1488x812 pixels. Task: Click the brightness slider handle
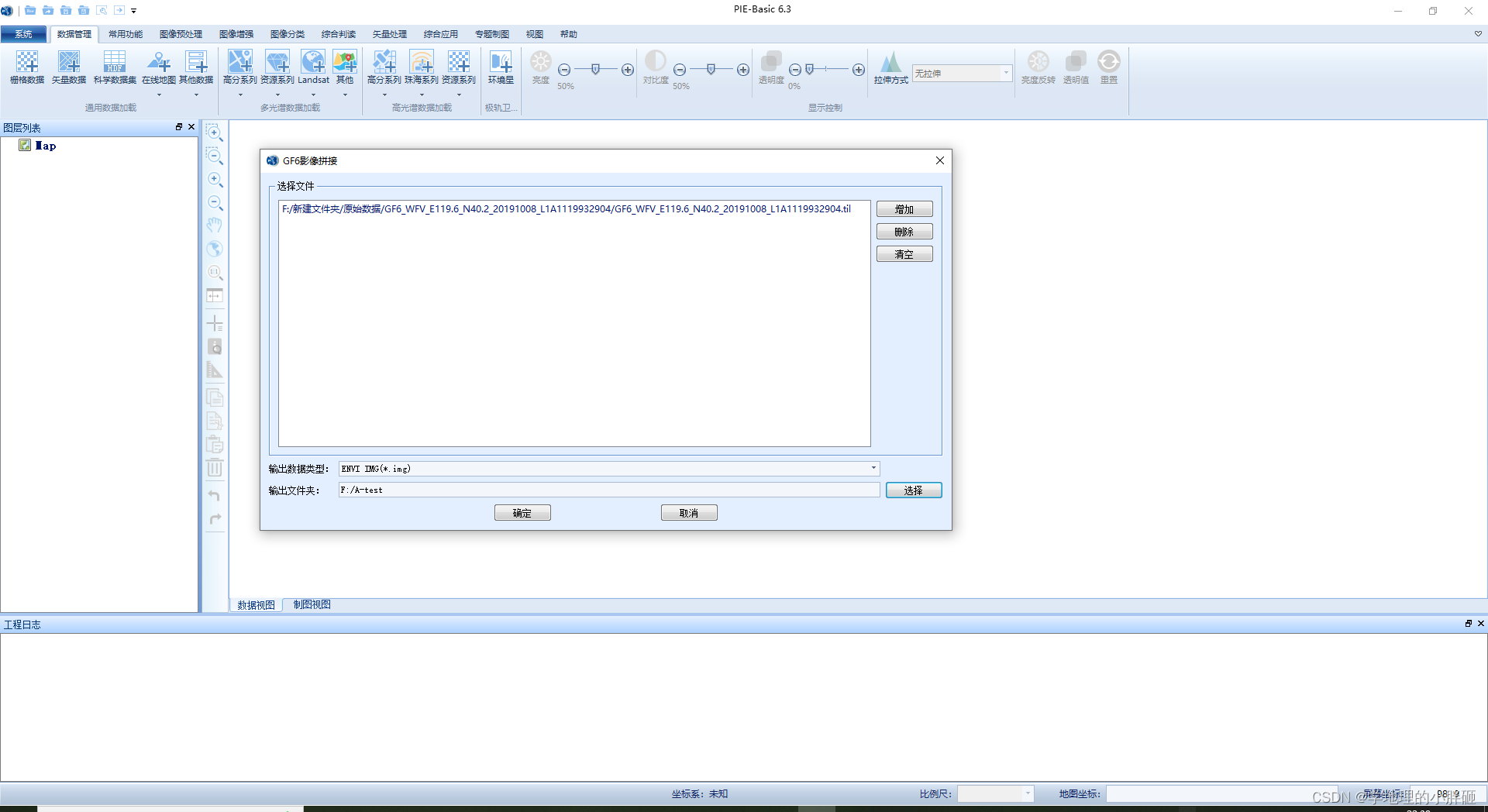[x=595, y=70]
